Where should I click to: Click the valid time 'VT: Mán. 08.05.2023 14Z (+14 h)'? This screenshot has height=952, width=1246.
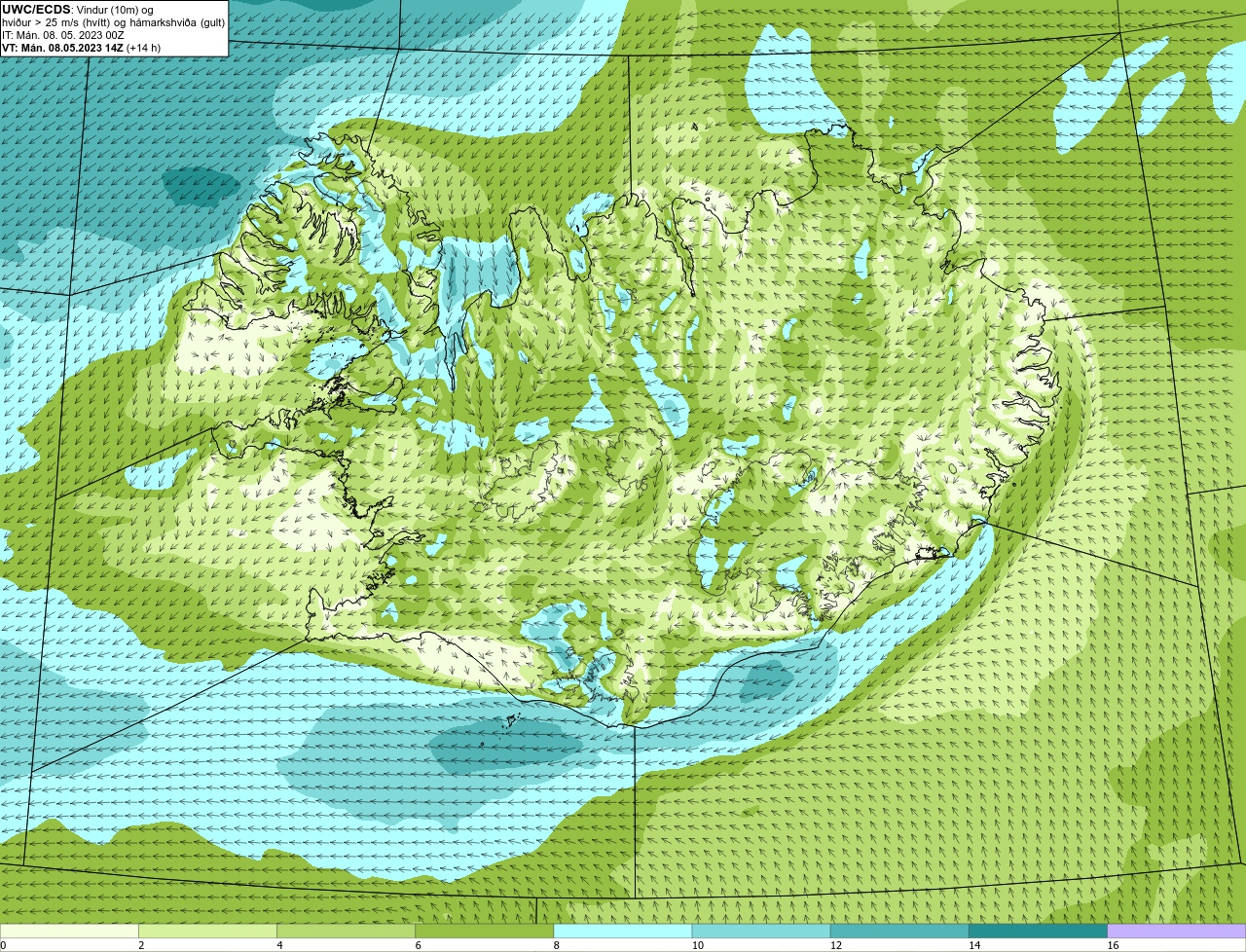pyautogui.click(x=82, y=48)
